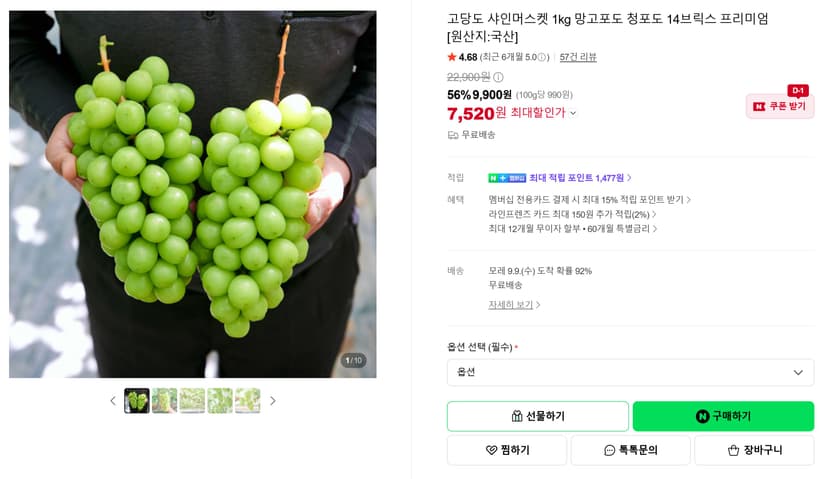Open the 옵션 selection dropdown
Image resolution: width=828 pixels, height=479 pixels.
631,372
